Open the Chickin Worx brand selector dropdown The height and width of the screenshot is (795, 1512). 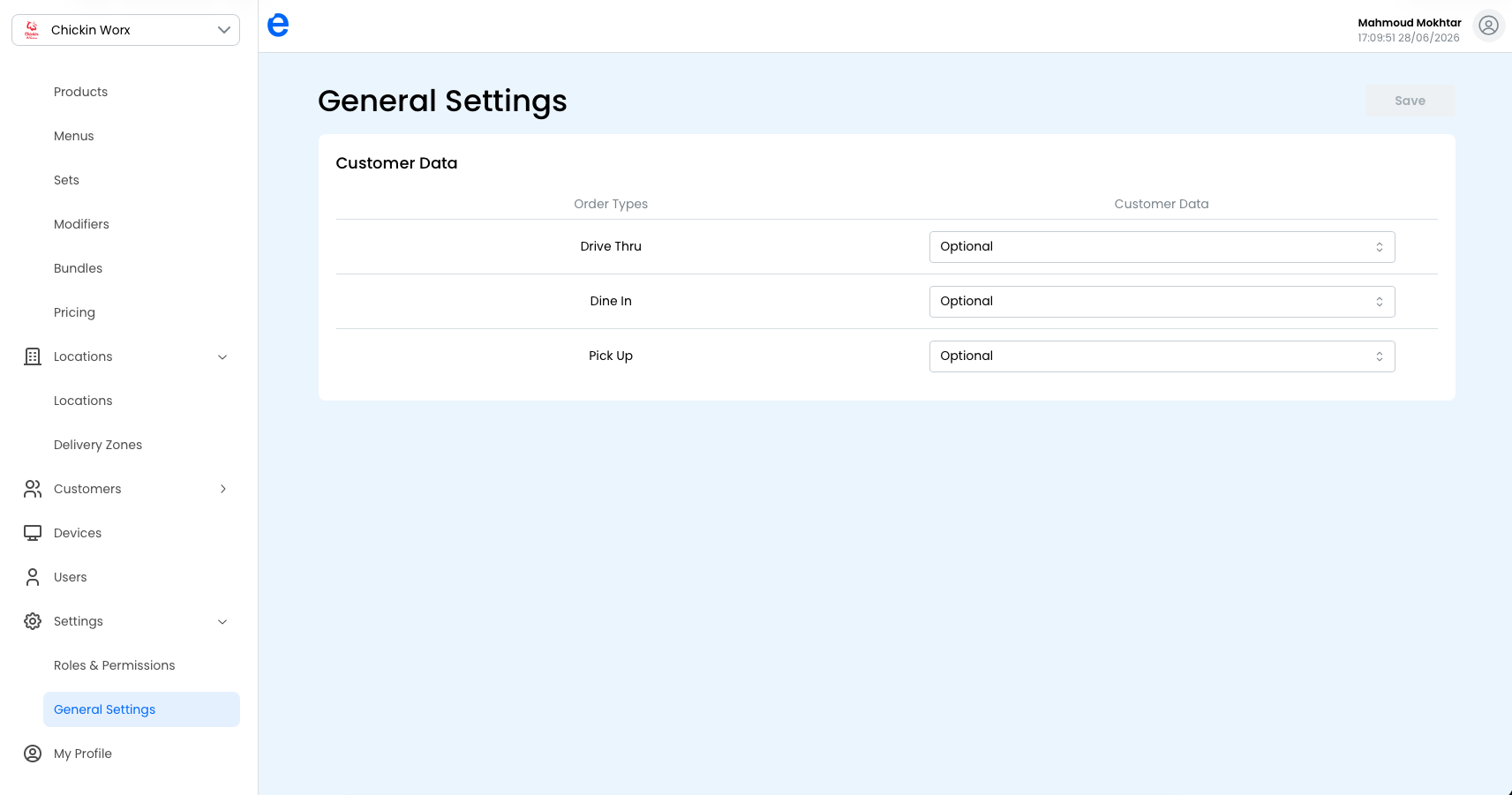click(x=125, y=30)
